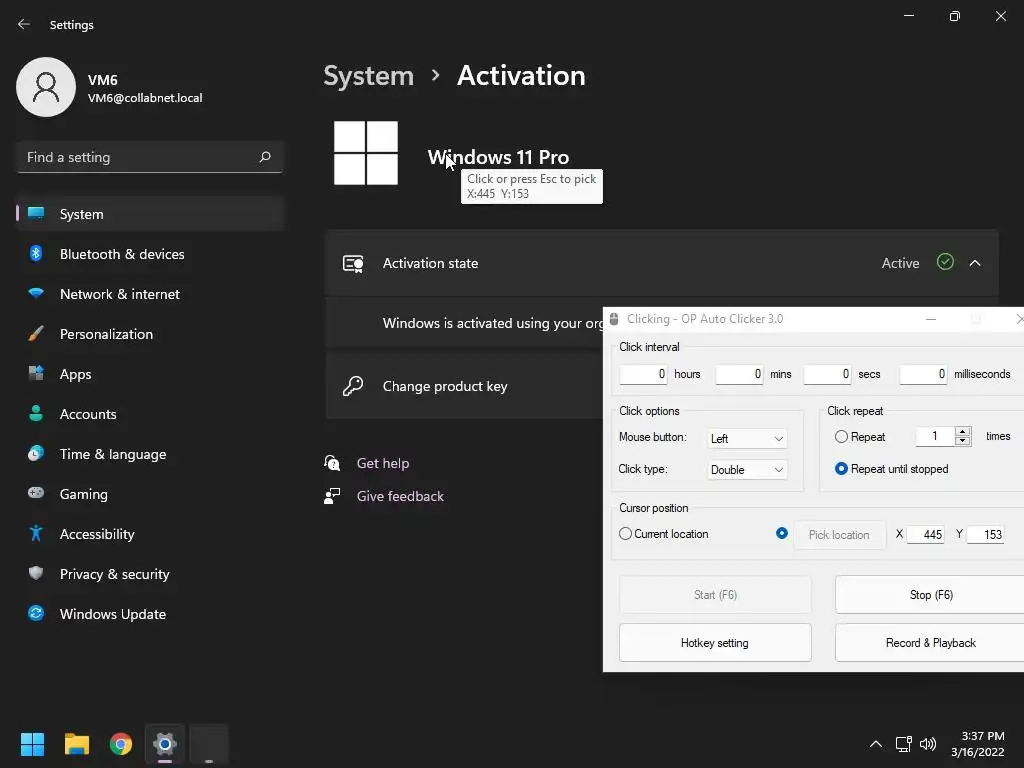Decrease the repeat times spinner
Image resolution: width=1024 pixels, height=768 pixels.
pos(962,441)
